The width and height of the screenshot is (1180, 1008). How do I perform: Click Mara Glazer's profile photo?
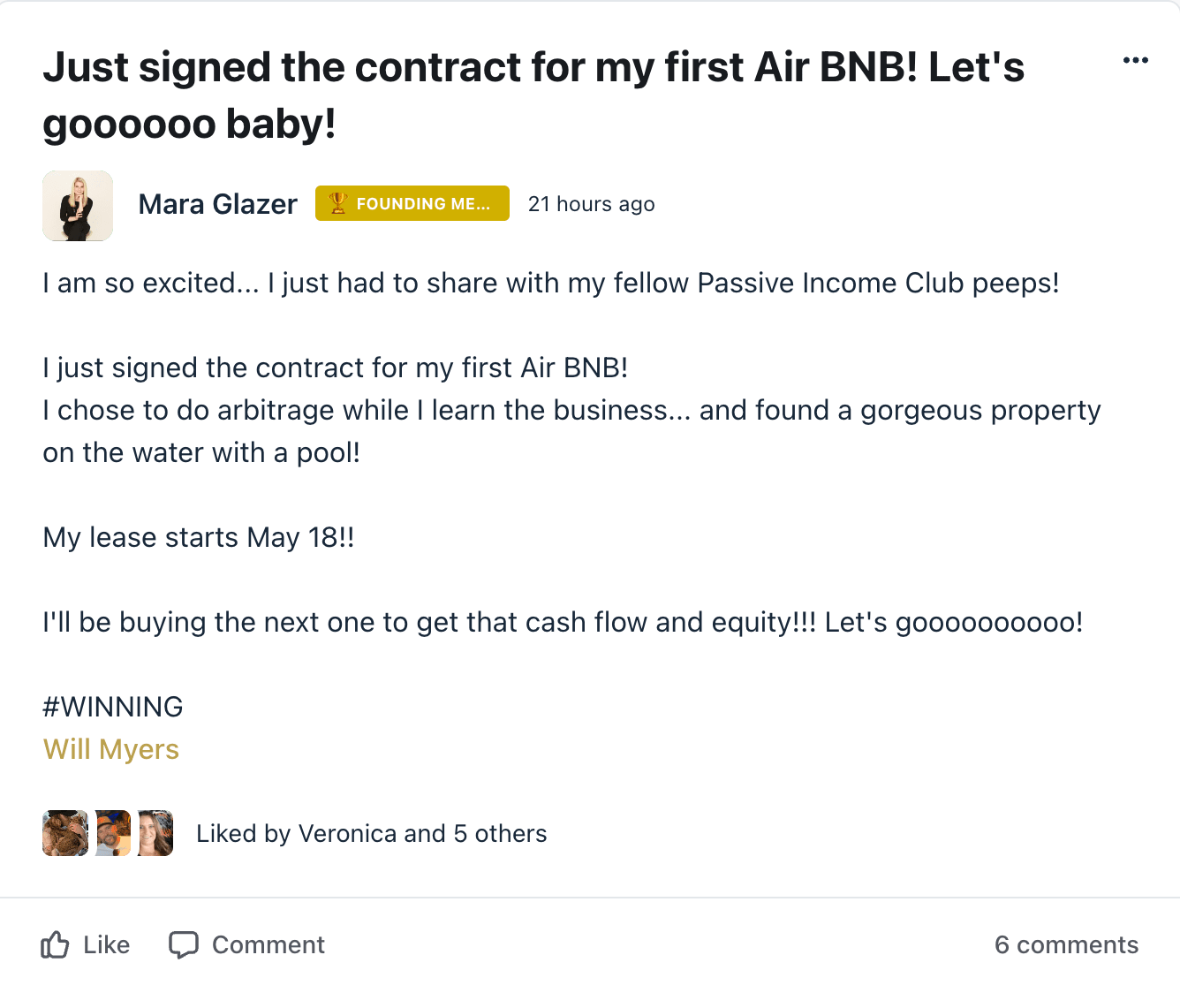(78, 206)
